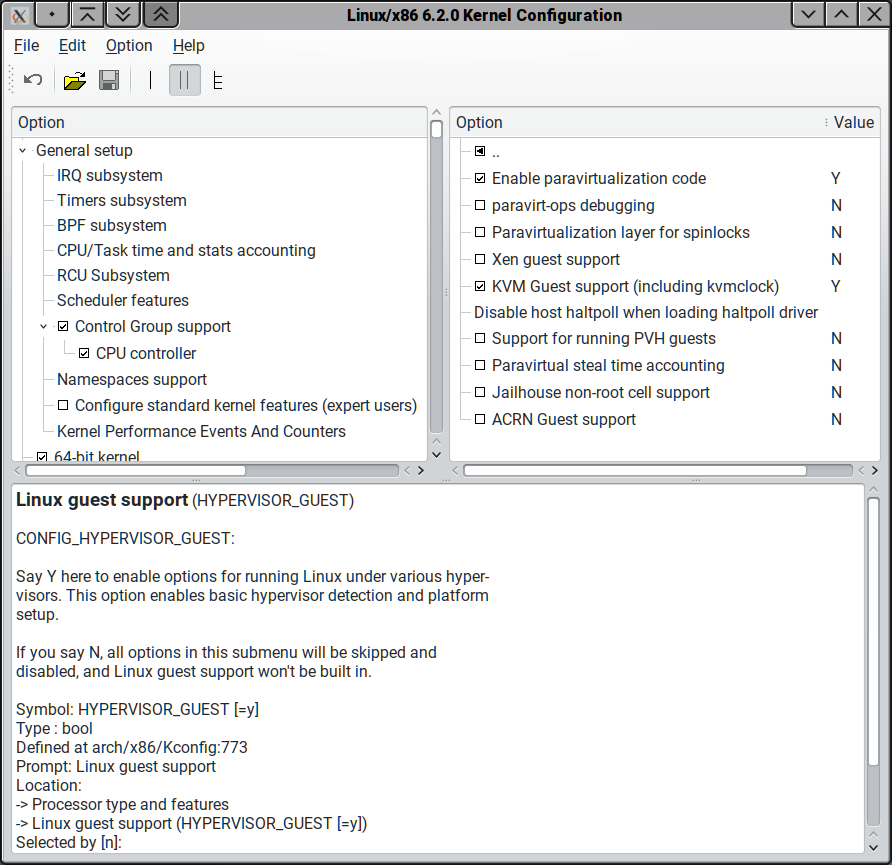
Task: Open a config file with folder icon
Action: coord(74,81)
